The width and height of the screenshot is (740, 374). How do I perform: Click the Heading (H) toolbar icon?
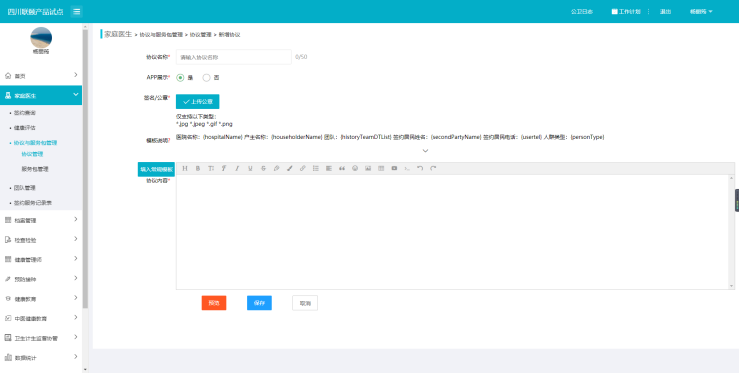click(x=185, y=169)
